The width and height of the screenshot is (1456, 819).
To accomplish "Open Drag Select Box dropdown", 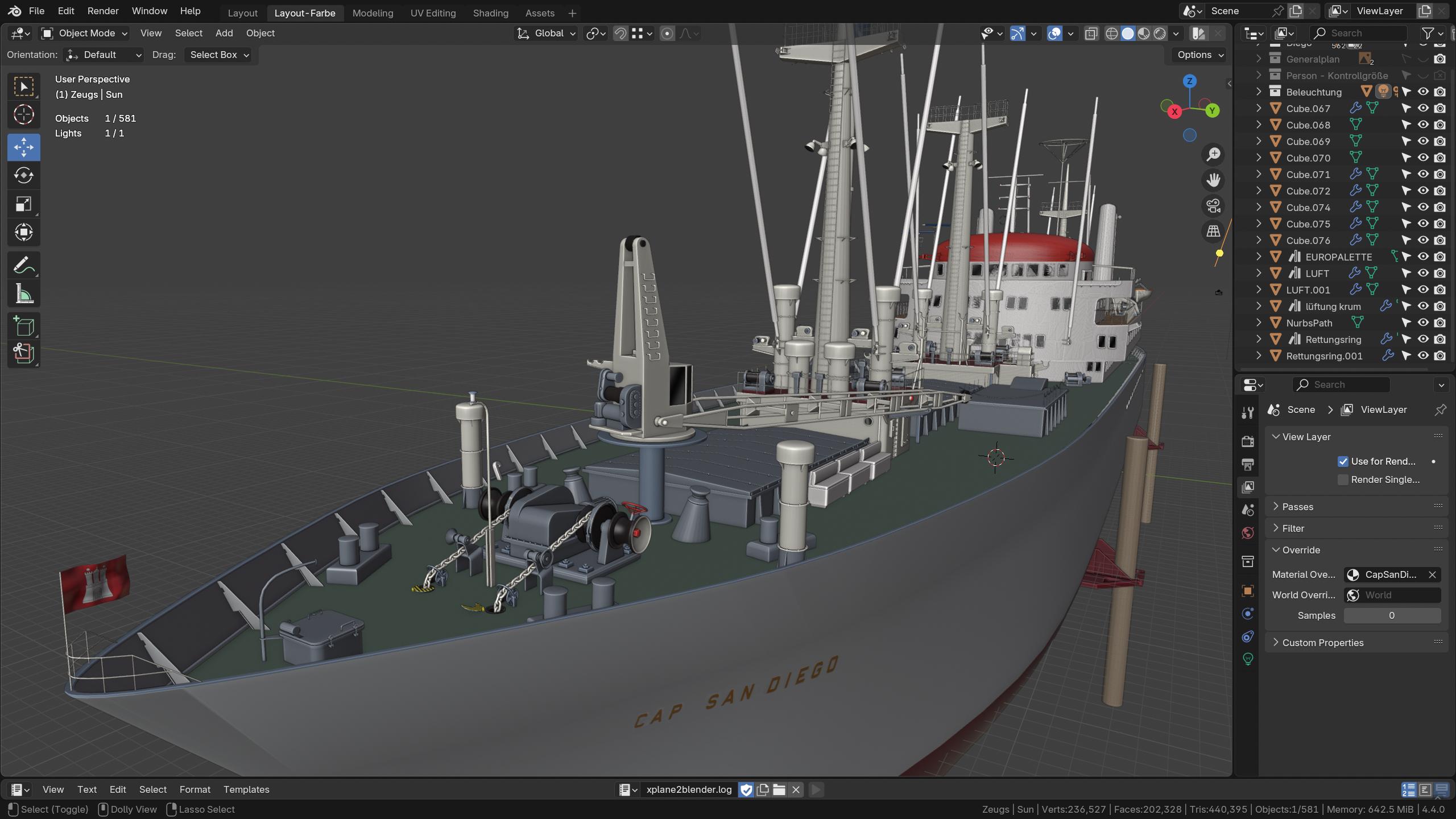I will click(x=218, y=55).
